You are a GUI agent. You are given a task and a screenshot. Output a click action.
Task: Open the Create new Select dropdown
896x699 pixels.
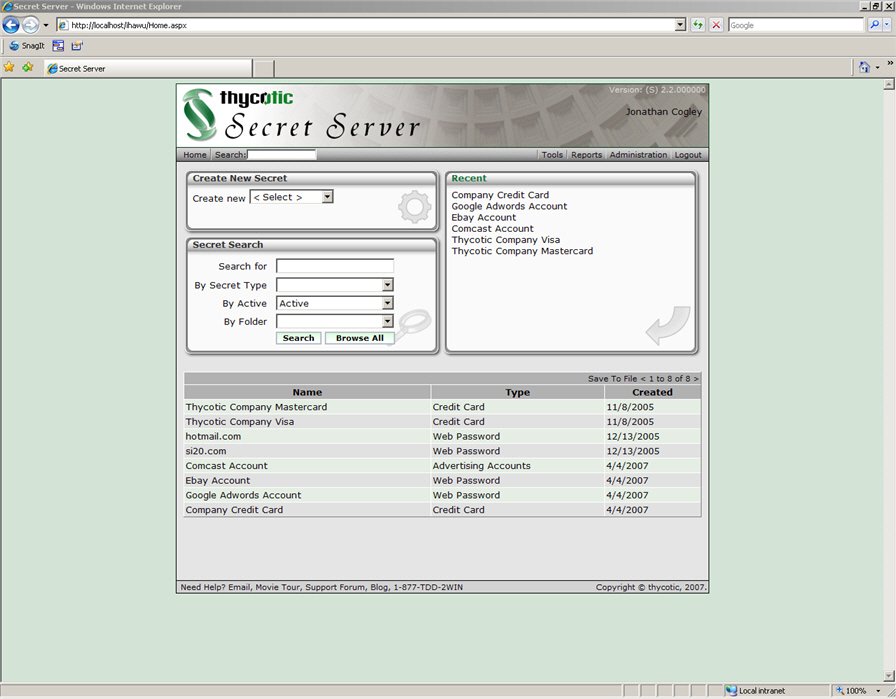[x=327, y=197]
